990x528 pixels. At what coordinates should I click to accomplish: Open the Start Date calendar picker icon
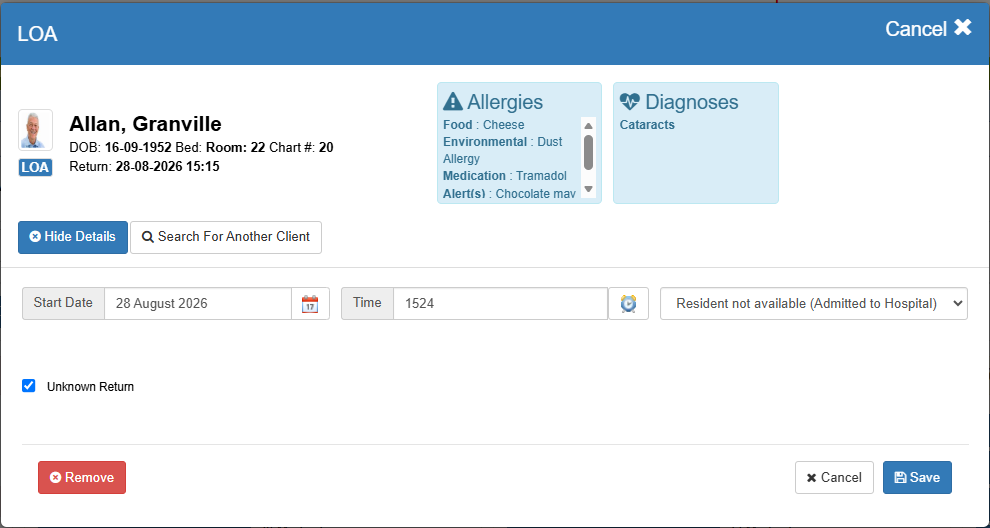(x=310, y=304)
